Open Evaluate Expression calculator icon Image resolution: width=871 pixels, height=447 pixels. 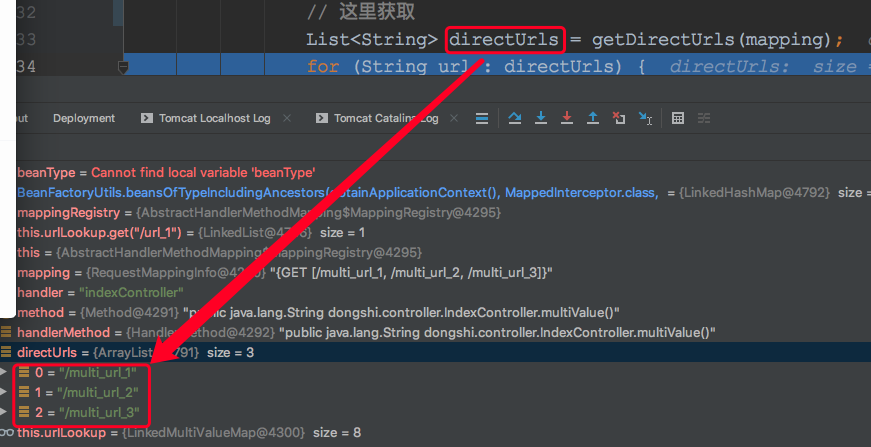678,118
